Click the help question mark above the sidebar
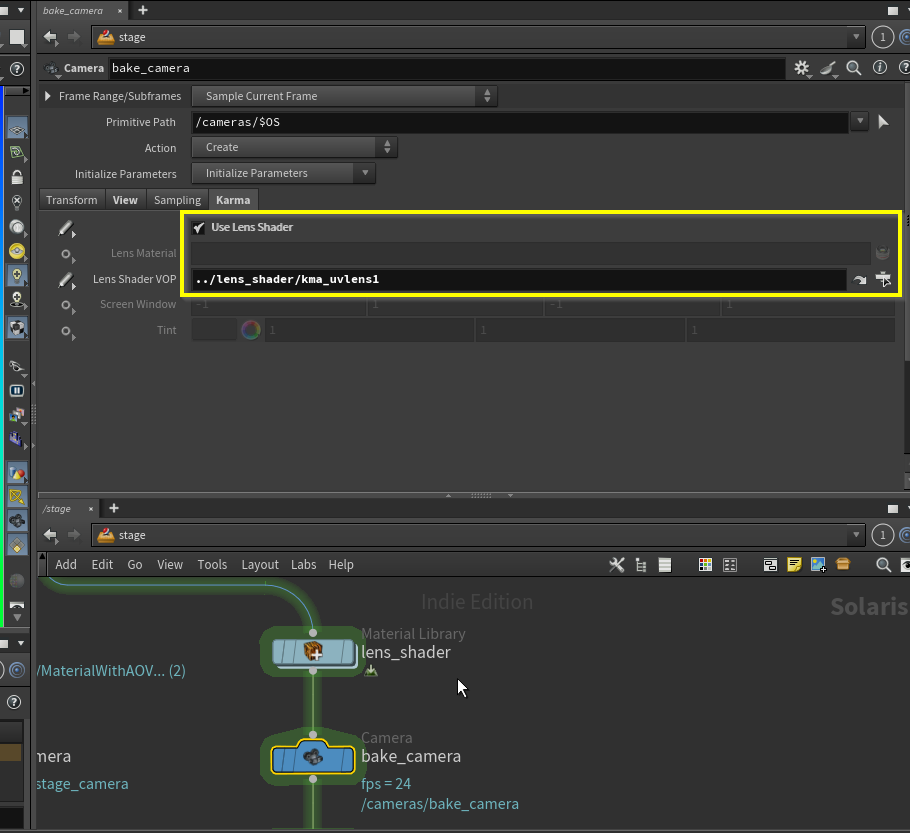The image size is (910, 833). tap(17, 69)
